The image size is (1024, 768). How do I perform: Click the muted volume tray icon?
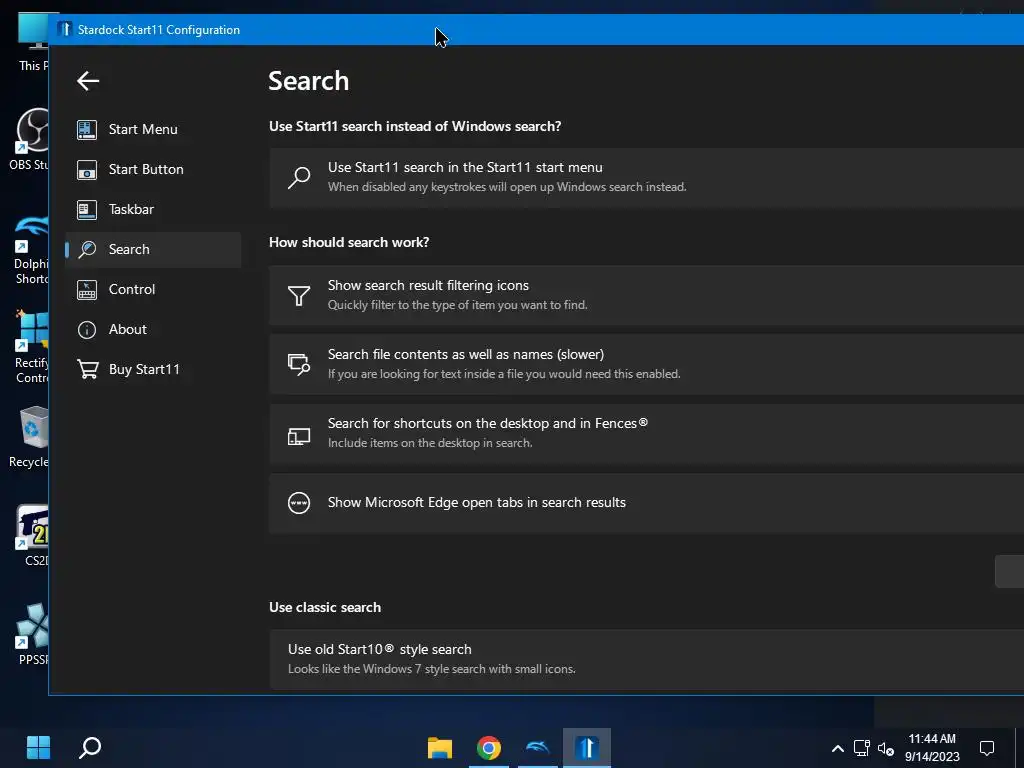(886, 749)
